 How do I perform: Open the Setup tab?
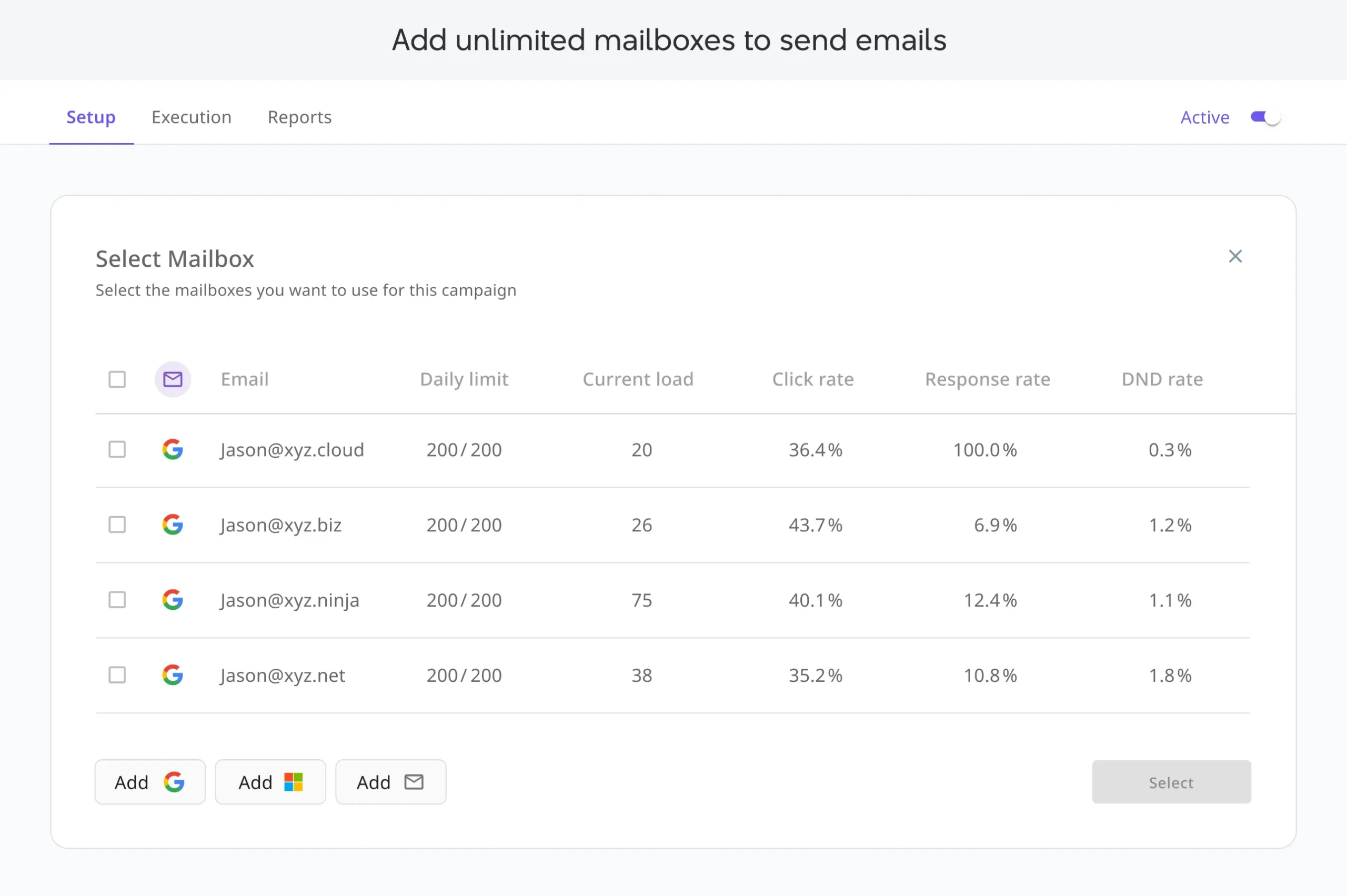pyautogui.click(x=92, y=117)
